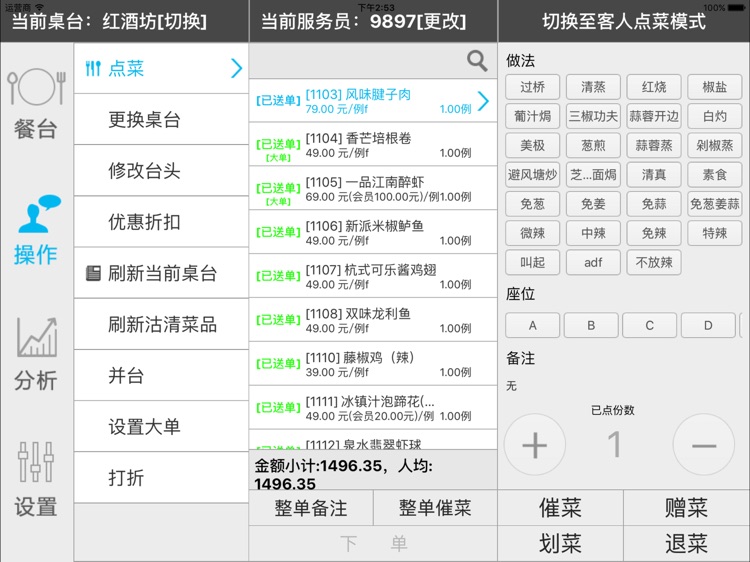Open 更换桌台 menu item
The image size is (750, 562).
click(x=161, y=120)
